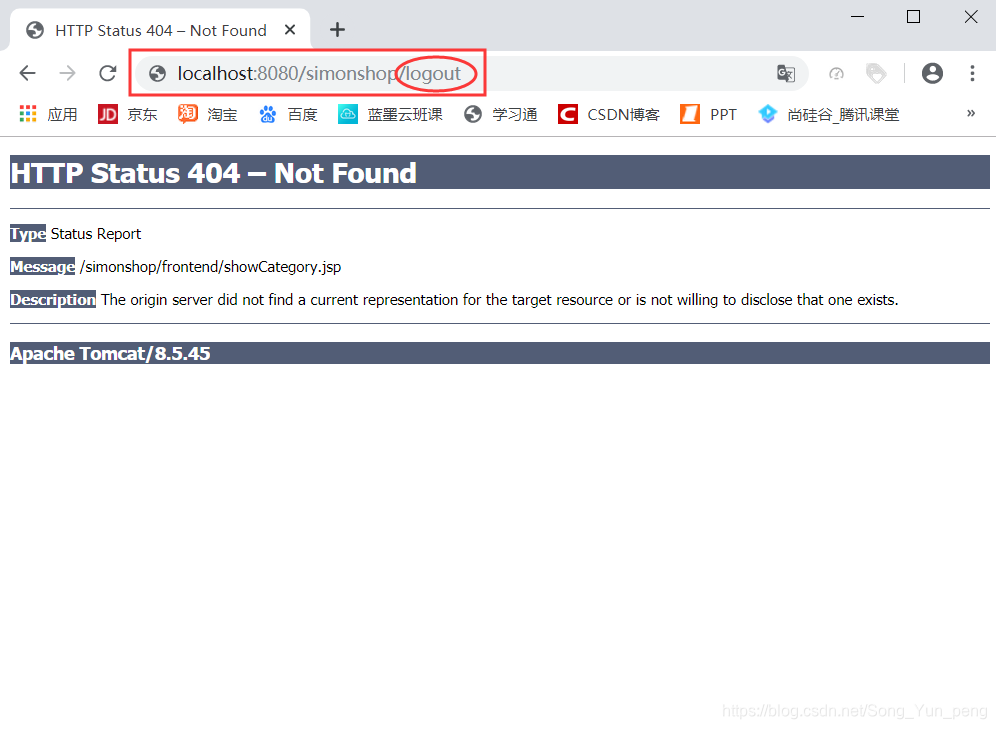The height and width of the screenshot is (729, 996).
Task: Minimize the browser window
Action: tap(858, 17)
